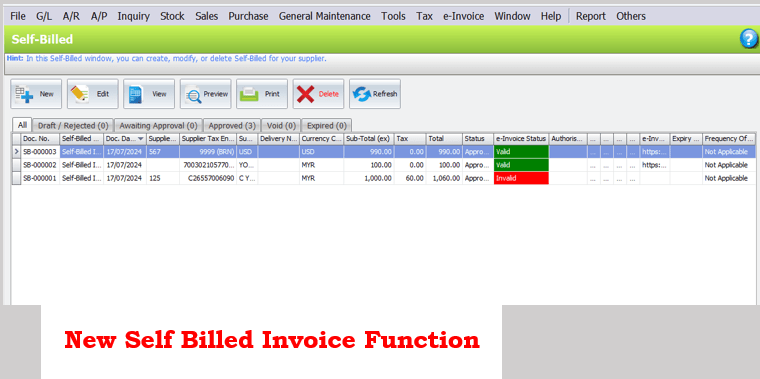Click the 1,060.00 total cell
Screen dimensions: 760x379
click(x=444, y=178)
